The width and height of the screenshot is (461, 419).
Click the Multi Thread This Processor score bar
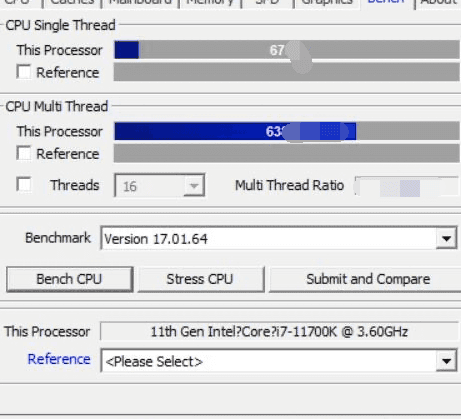pyautogui.click(x=287, y=131)
